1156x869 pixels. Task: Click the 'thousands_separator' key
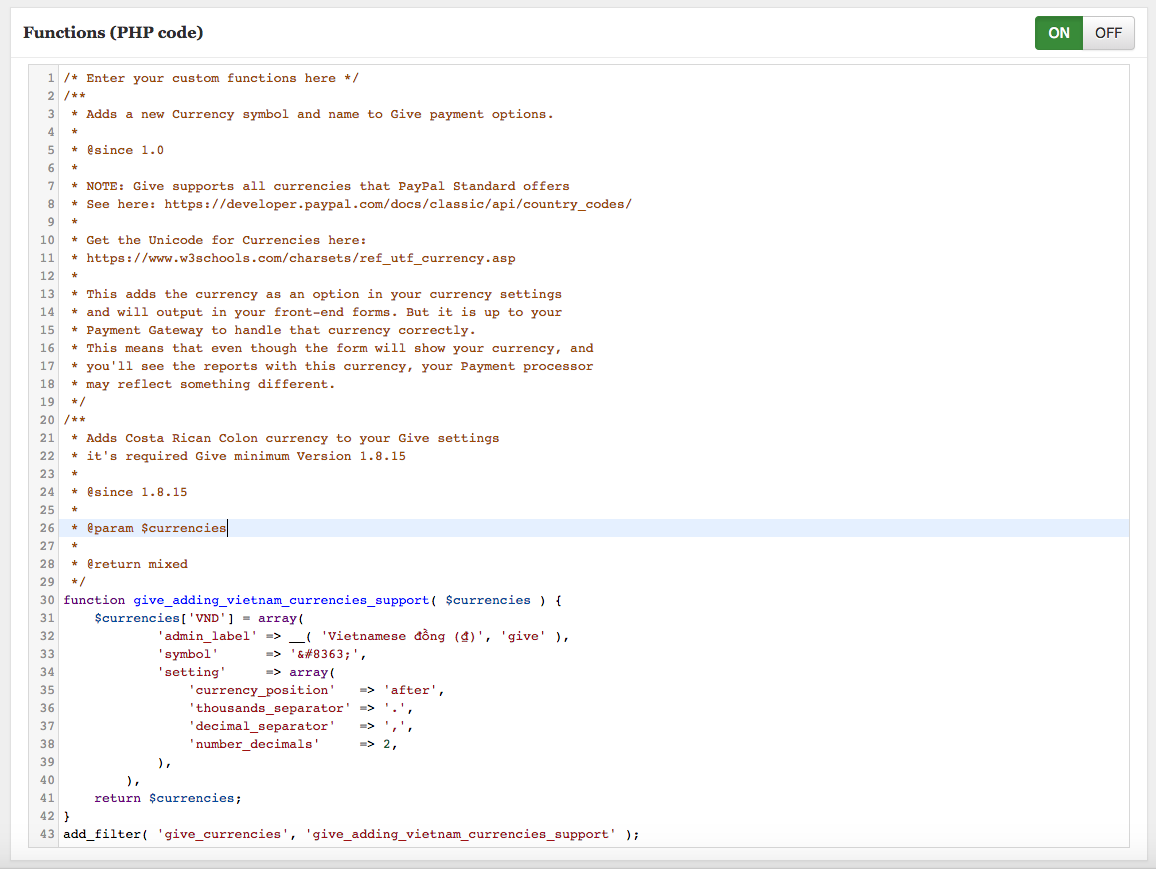click(x=270, y=708)
